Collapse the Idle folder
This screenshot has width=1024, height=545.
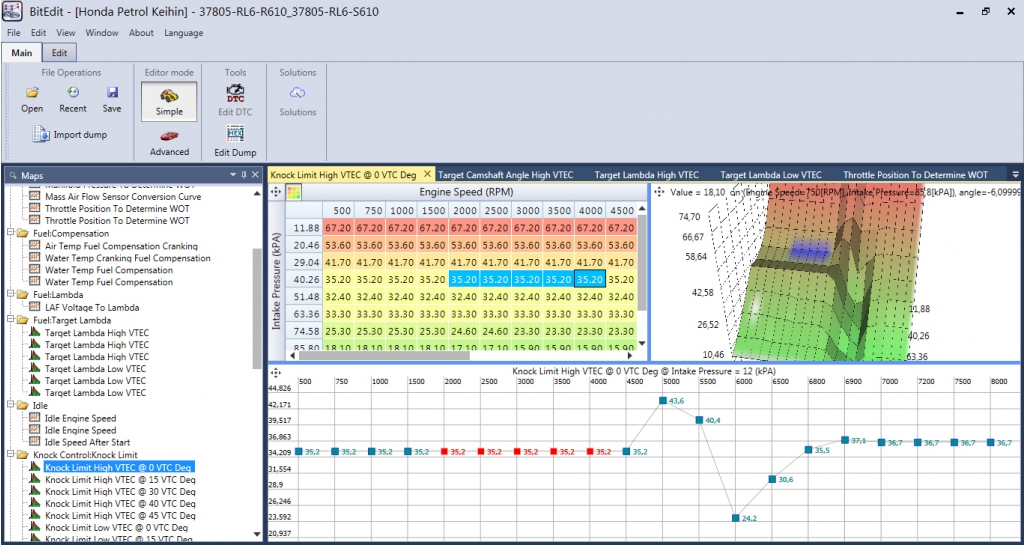10,405
